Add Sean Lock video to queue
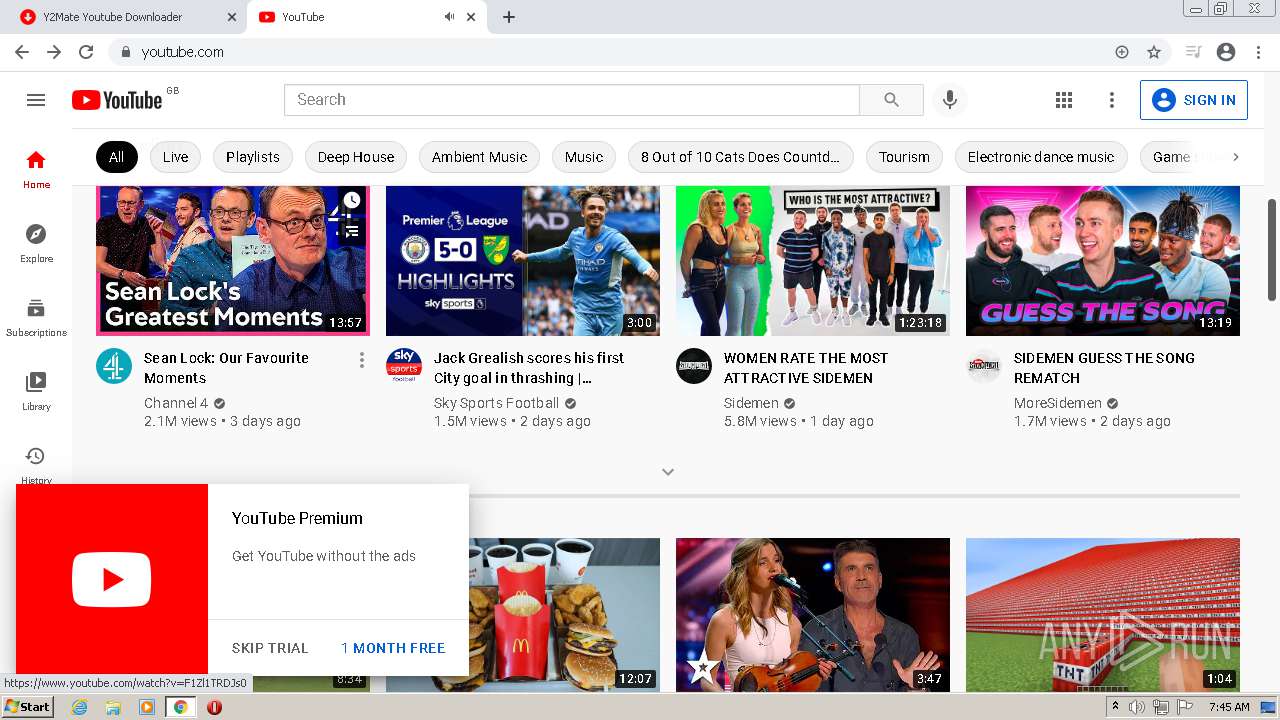1280x720 pixels. [351, 231]
